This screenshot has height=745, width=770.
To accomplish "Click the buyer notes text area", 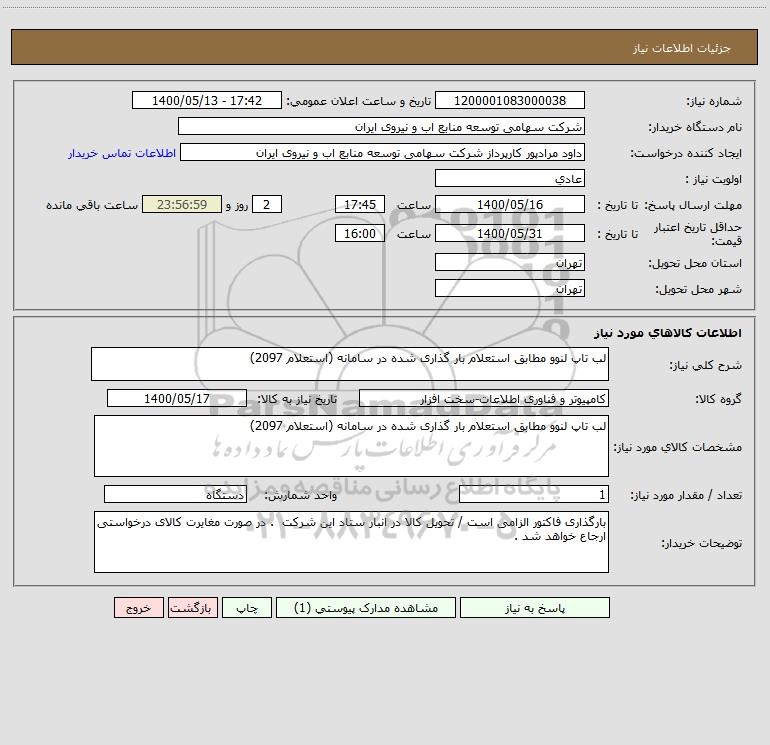I will 351,542.
